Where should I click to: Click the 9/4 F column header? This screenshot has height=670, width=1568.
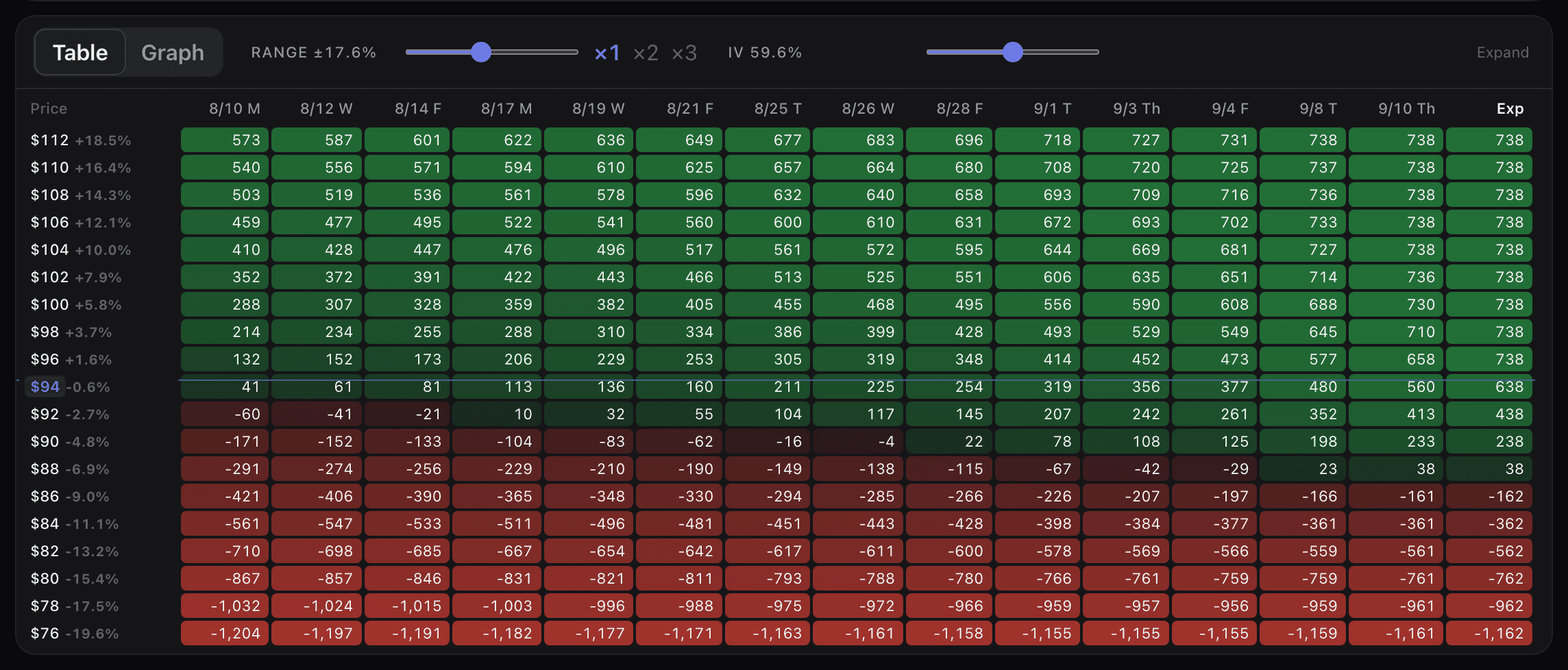coord(1229,109)
